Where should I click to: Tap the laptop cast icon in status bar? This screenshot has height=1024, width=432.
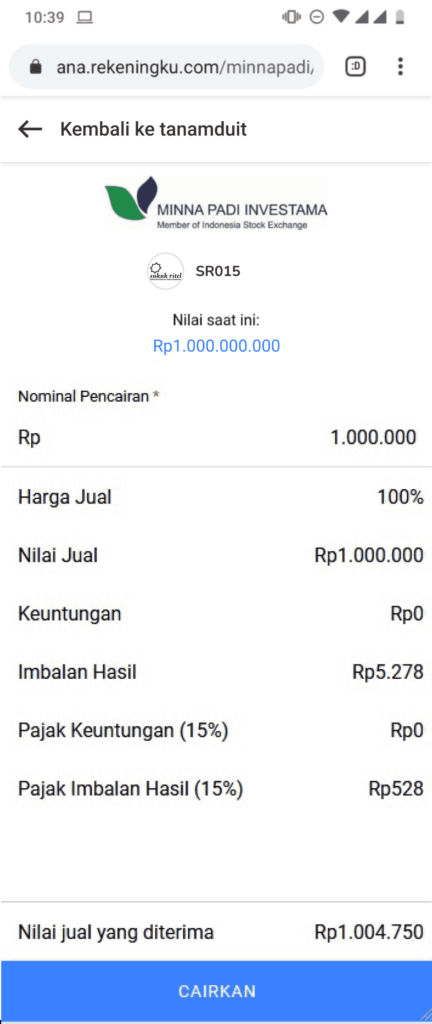(85, 18)
